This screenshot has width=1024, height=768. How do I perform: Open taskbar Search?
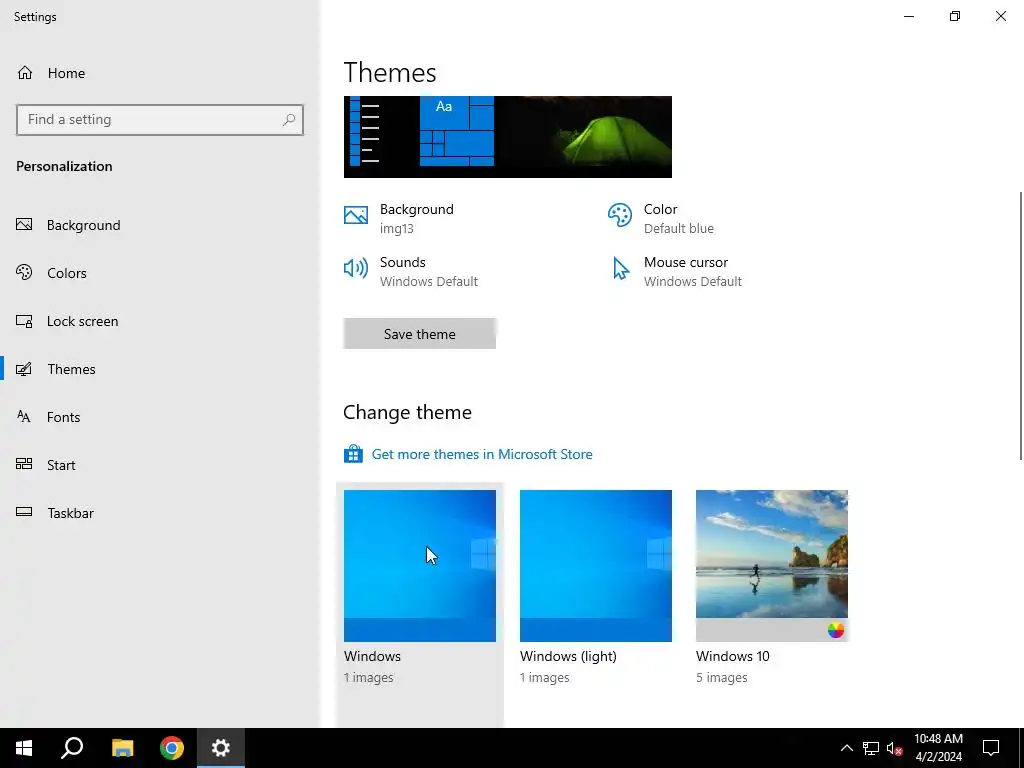[72, 748]
